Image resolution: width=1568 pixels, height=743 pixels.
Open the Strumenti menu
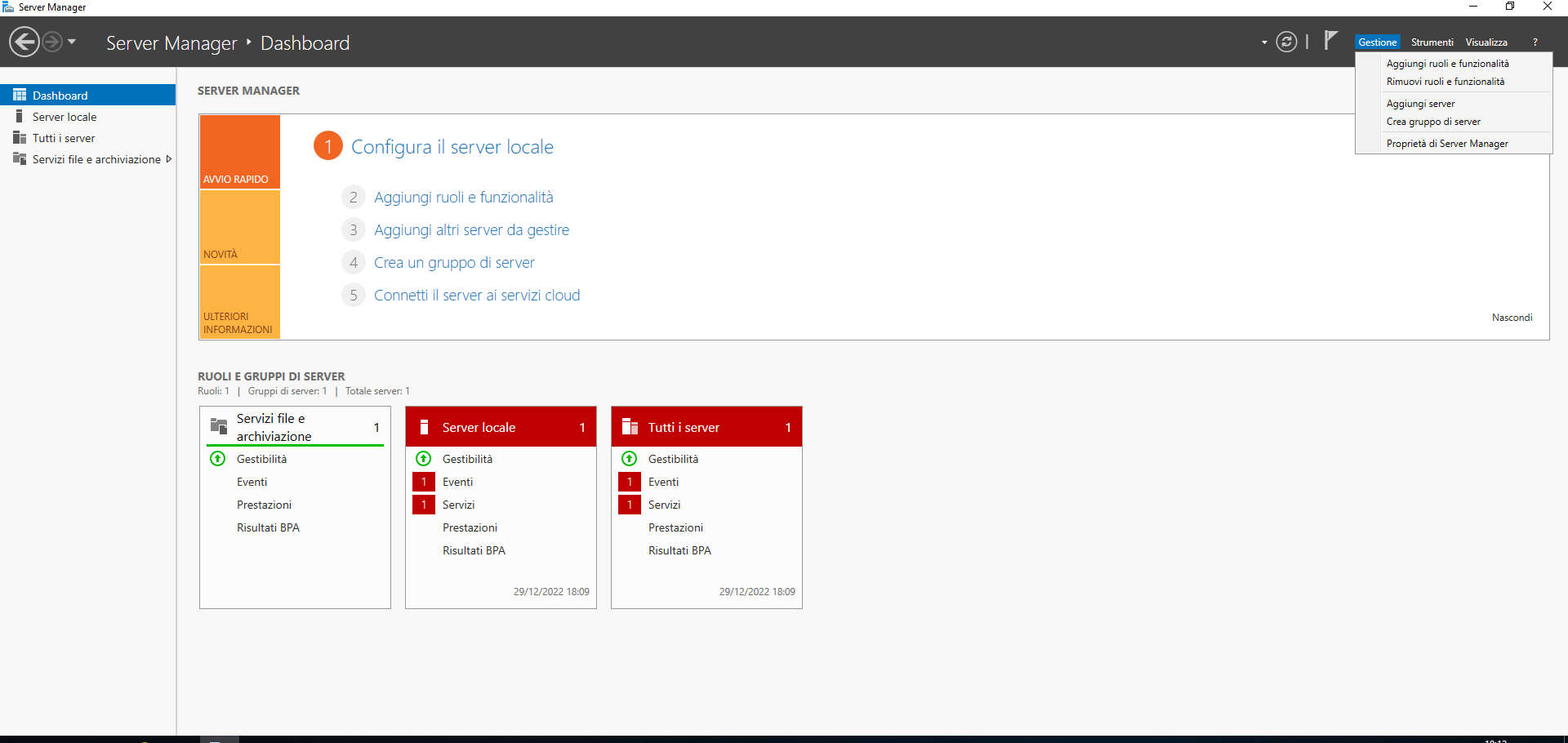[x=1432, y=42]
